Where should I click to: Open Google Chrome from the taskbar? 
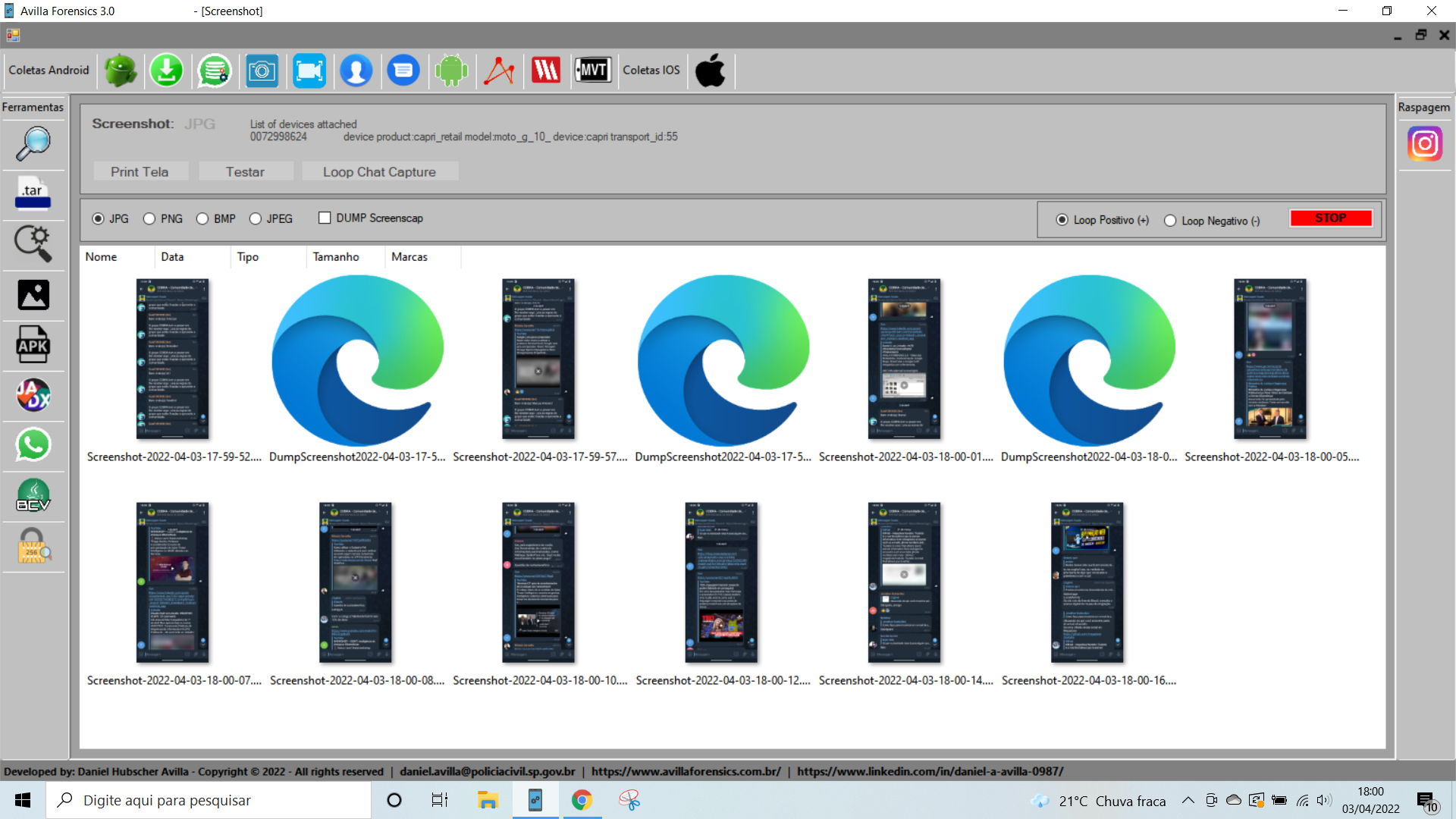[x=582, y=800]
